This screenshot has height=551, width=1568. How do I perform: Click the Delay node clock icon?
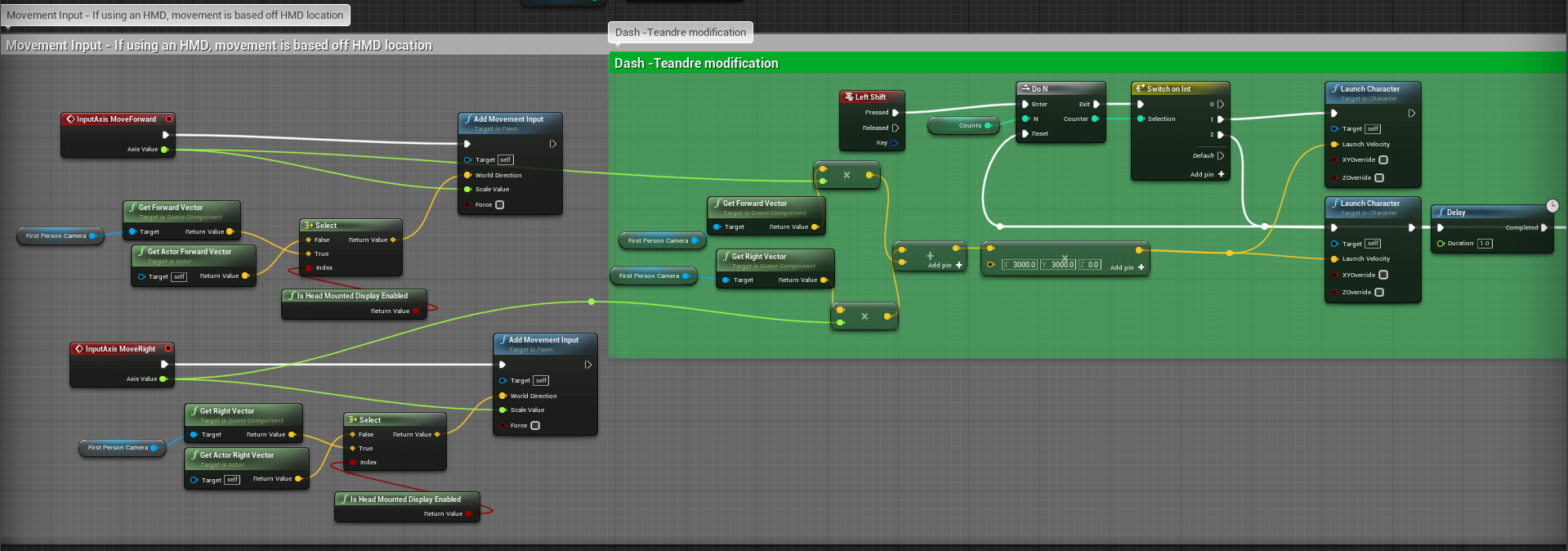pos(1552,206)
